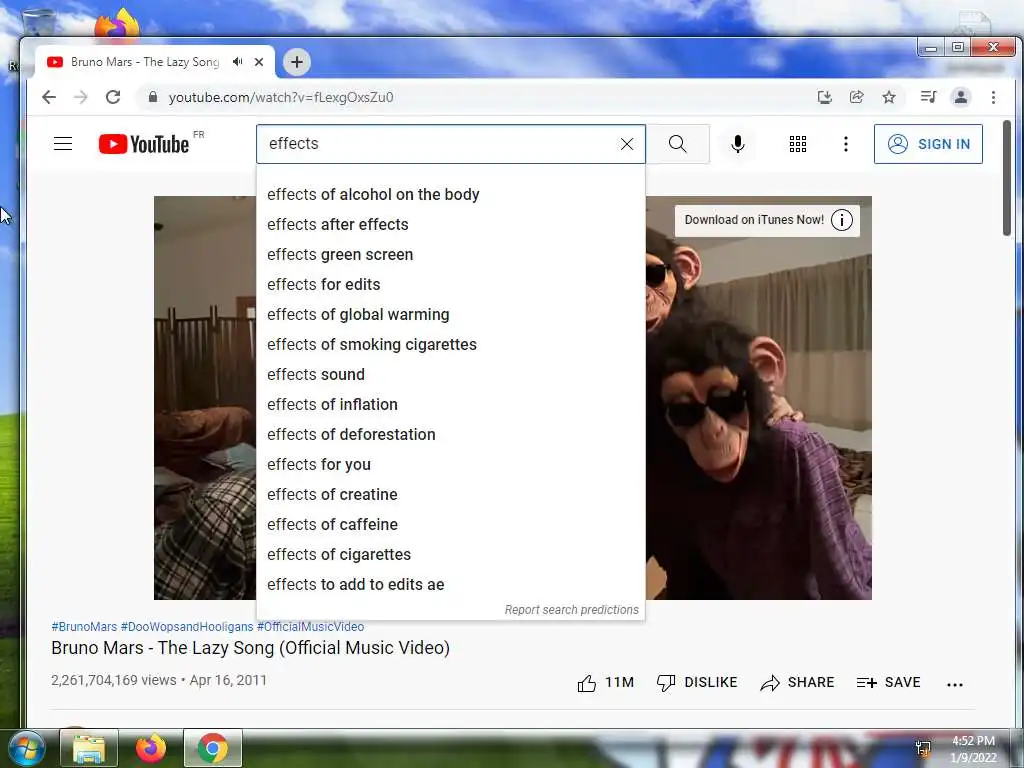Mute the tab via the speaker icon

238,61
